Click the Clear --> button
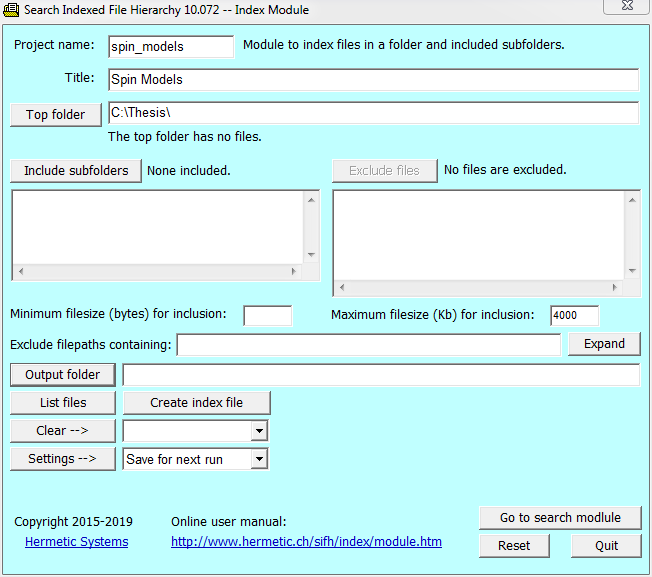 pos(63,431)
